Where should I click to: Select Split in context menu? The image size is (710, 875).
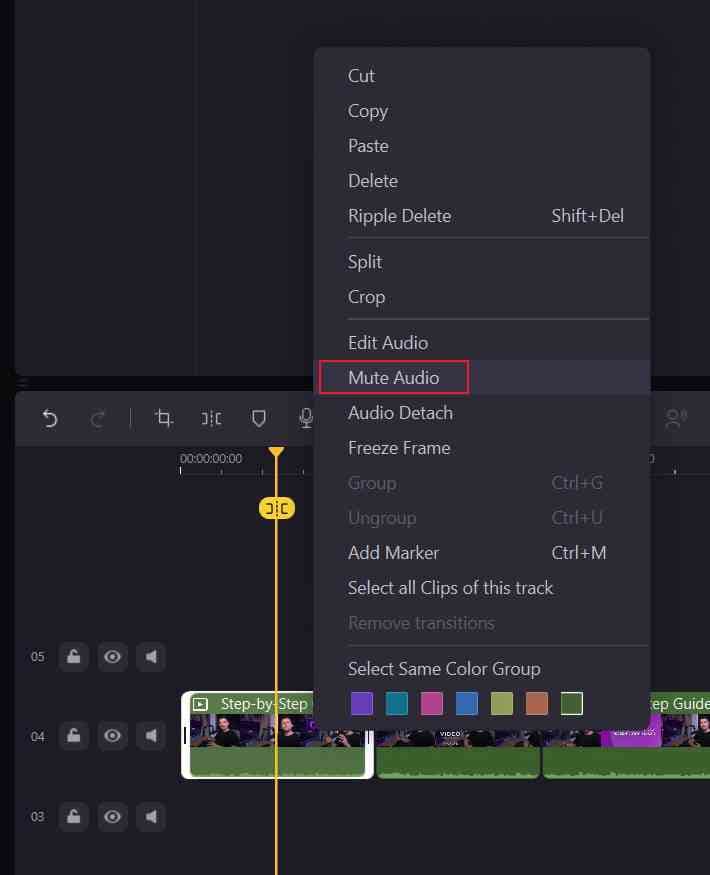pos(482,262)
